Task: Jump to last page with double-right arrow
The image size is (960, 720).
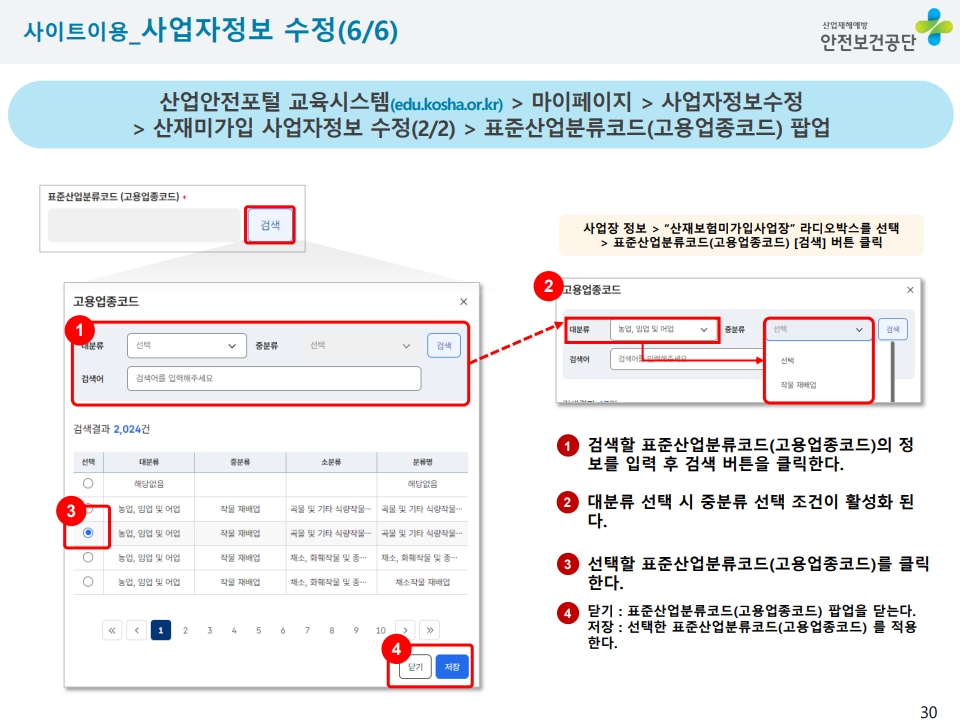Action: 430,630
